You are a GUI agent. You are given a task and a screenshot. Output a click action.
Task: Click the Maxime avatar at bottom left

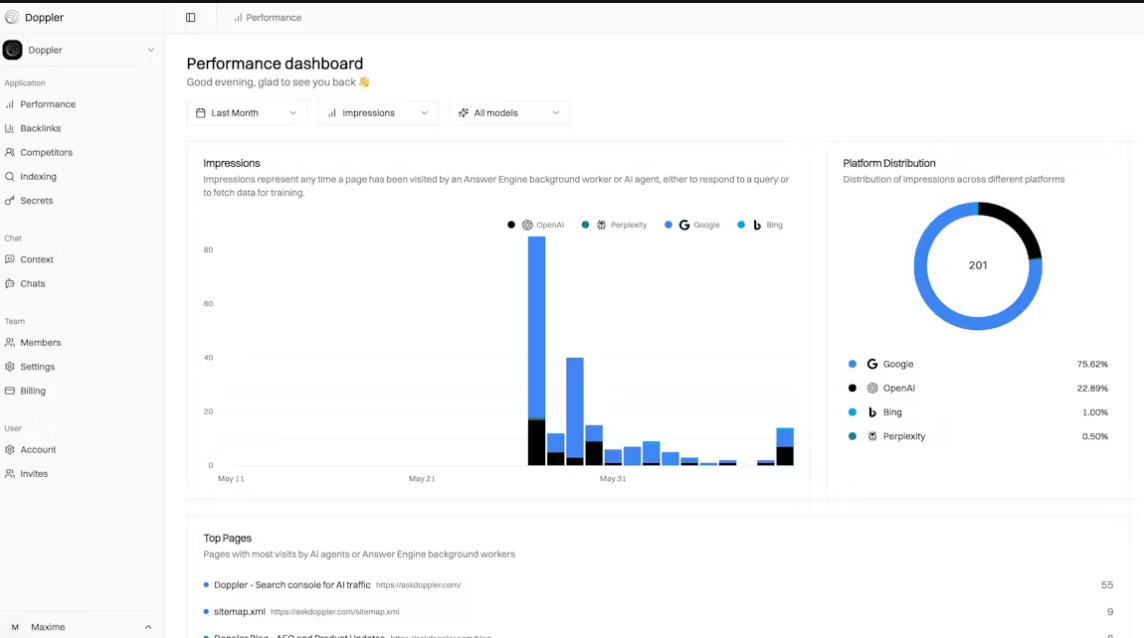pyautogui.click(x=15, y=627)
